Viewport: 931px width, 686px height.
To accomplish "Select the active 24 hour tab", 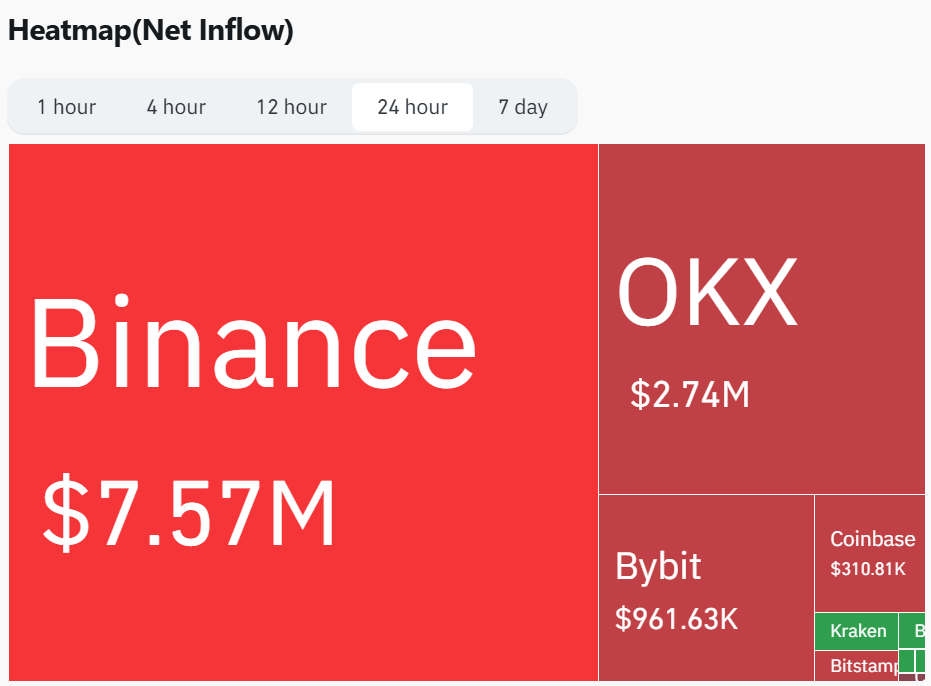I will click(x=413, y=107).
